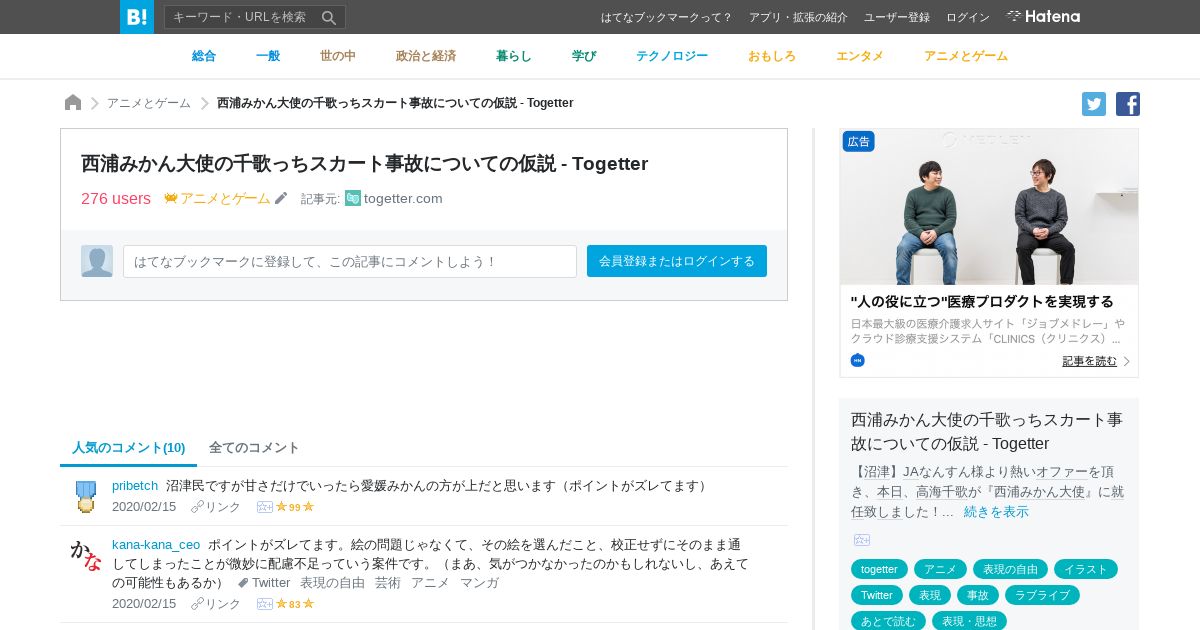Click リンク permalink on pribetch's comment
1200x630 pixels.
tap(216, 507)
